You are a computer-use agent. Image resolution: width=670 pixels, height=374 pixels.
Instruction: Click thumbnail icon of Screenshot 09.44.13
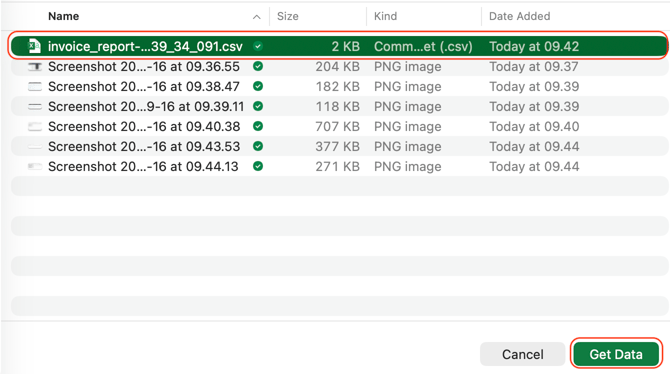(x=35, y=166)
